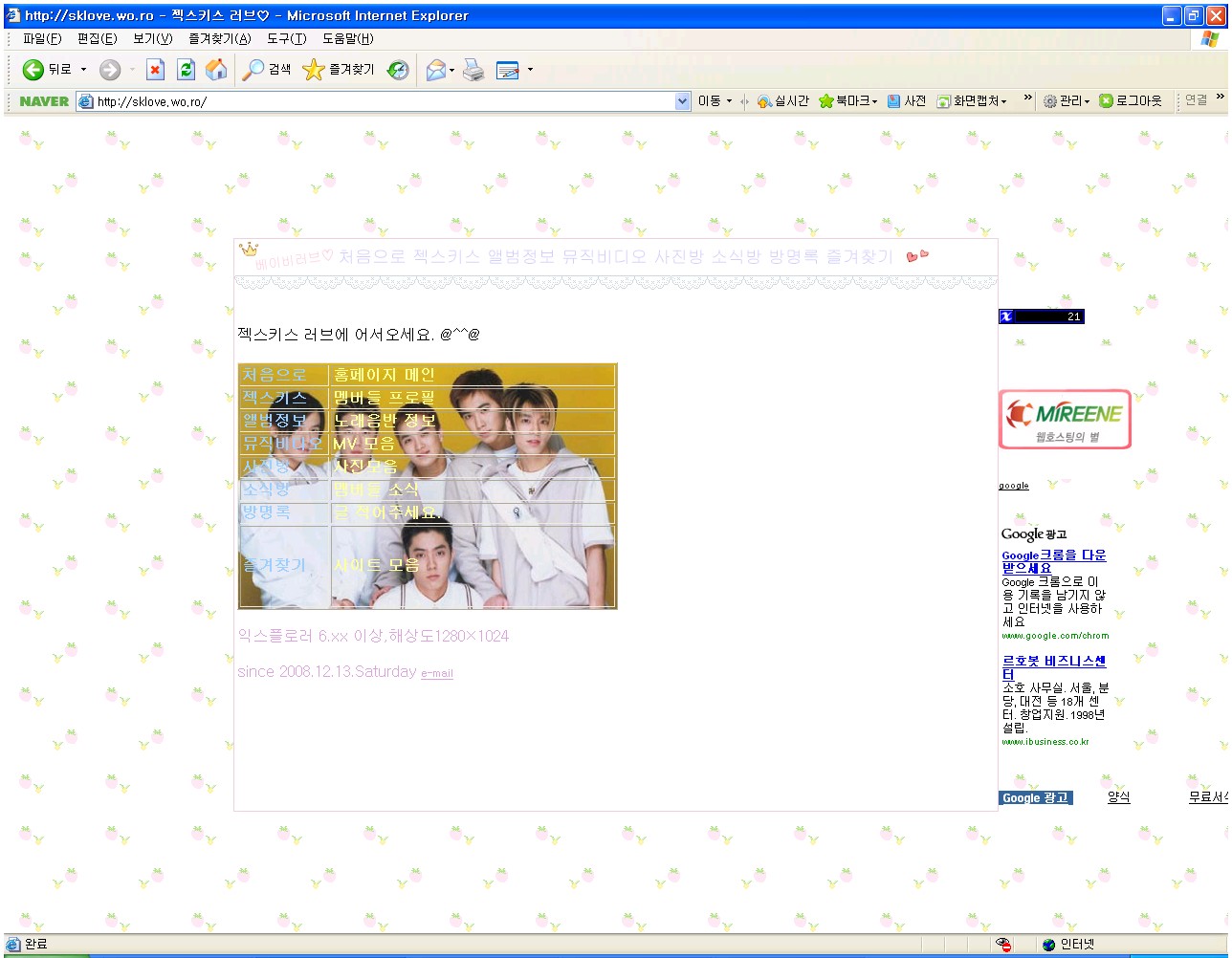Open the 도구(T) menu
Screen dimensions: 1232x958
[x=286, y=39]
